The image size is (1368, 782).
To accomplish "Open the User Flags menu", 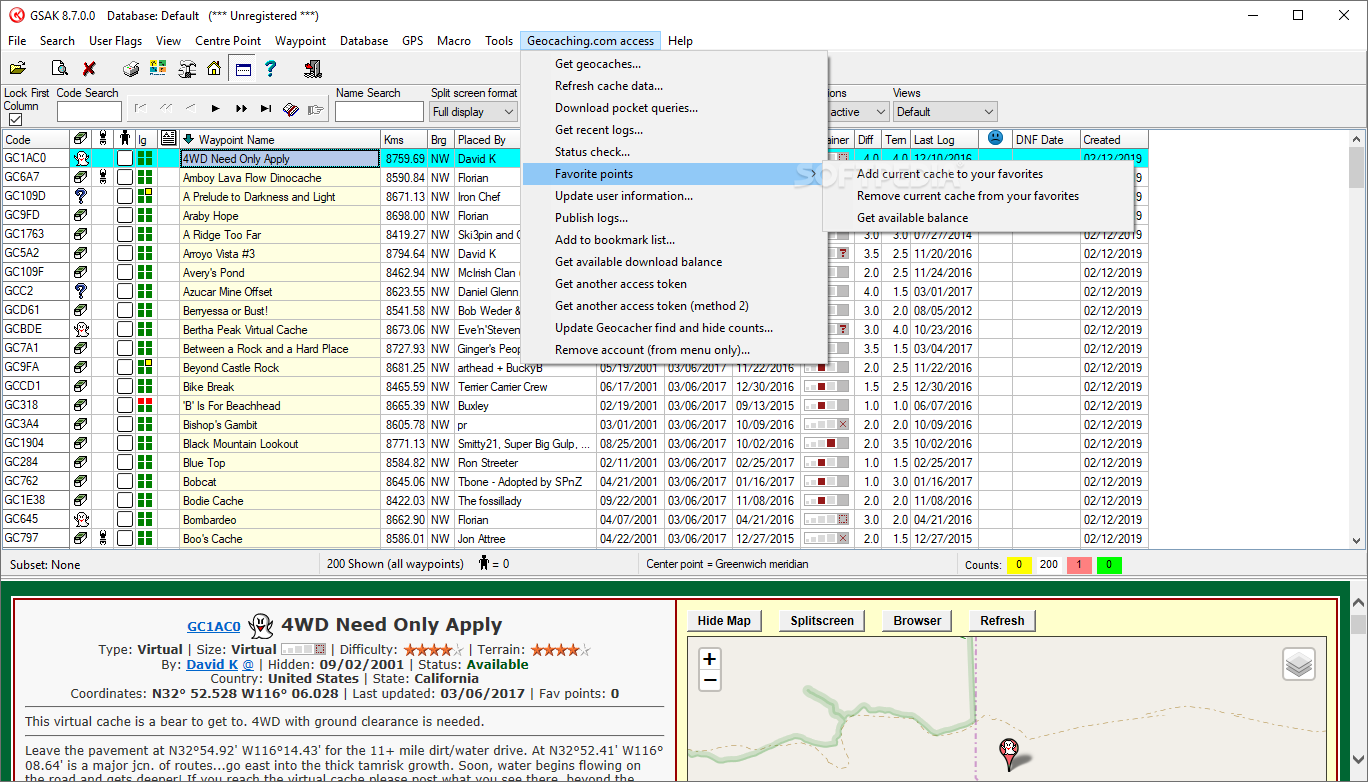I will (x=115, y=41).
